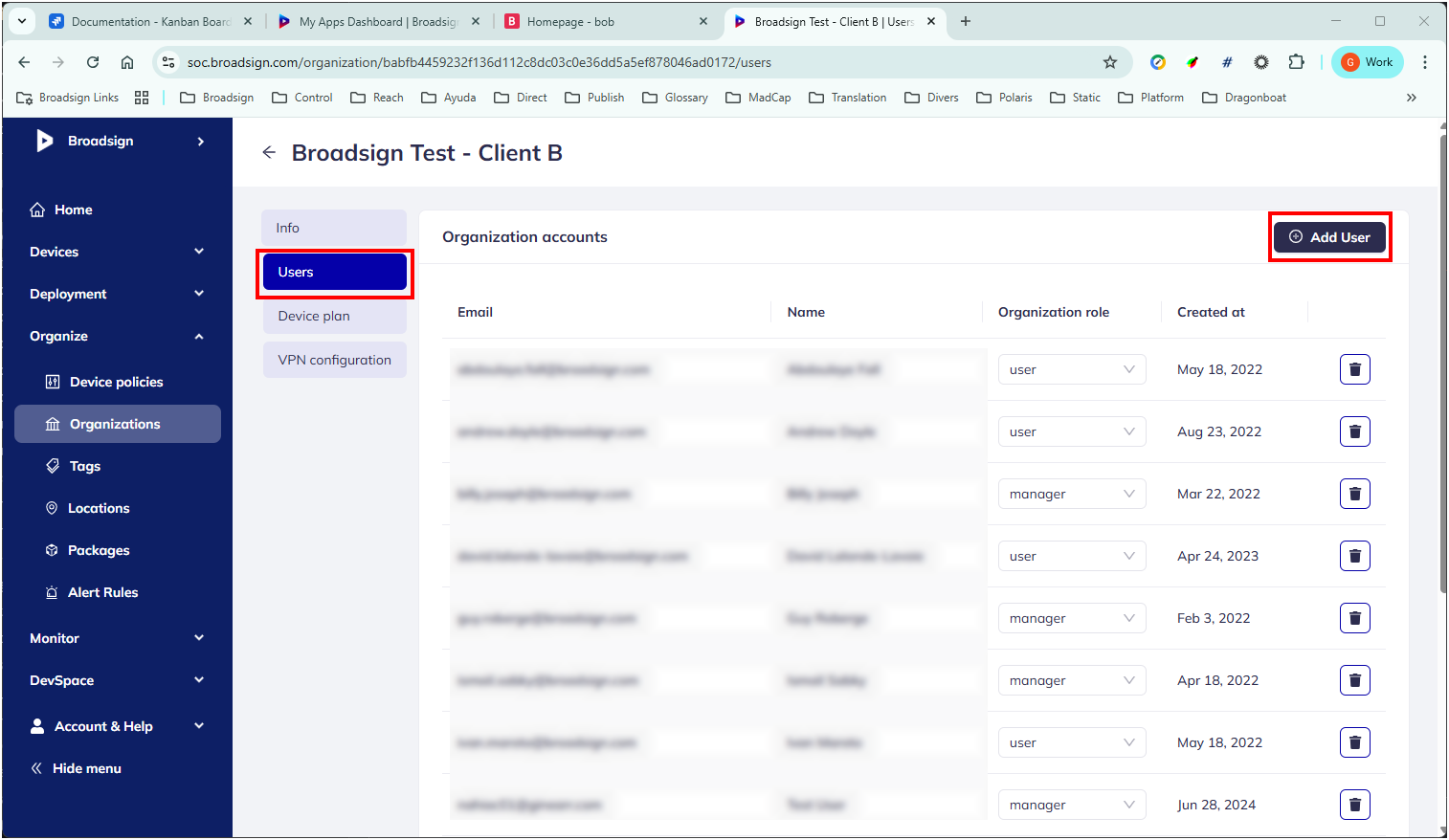Viewport: 1449px width, 840px height.
Task: Click the Broadsign logo in sidebar
Action: (x=45, y=142)
